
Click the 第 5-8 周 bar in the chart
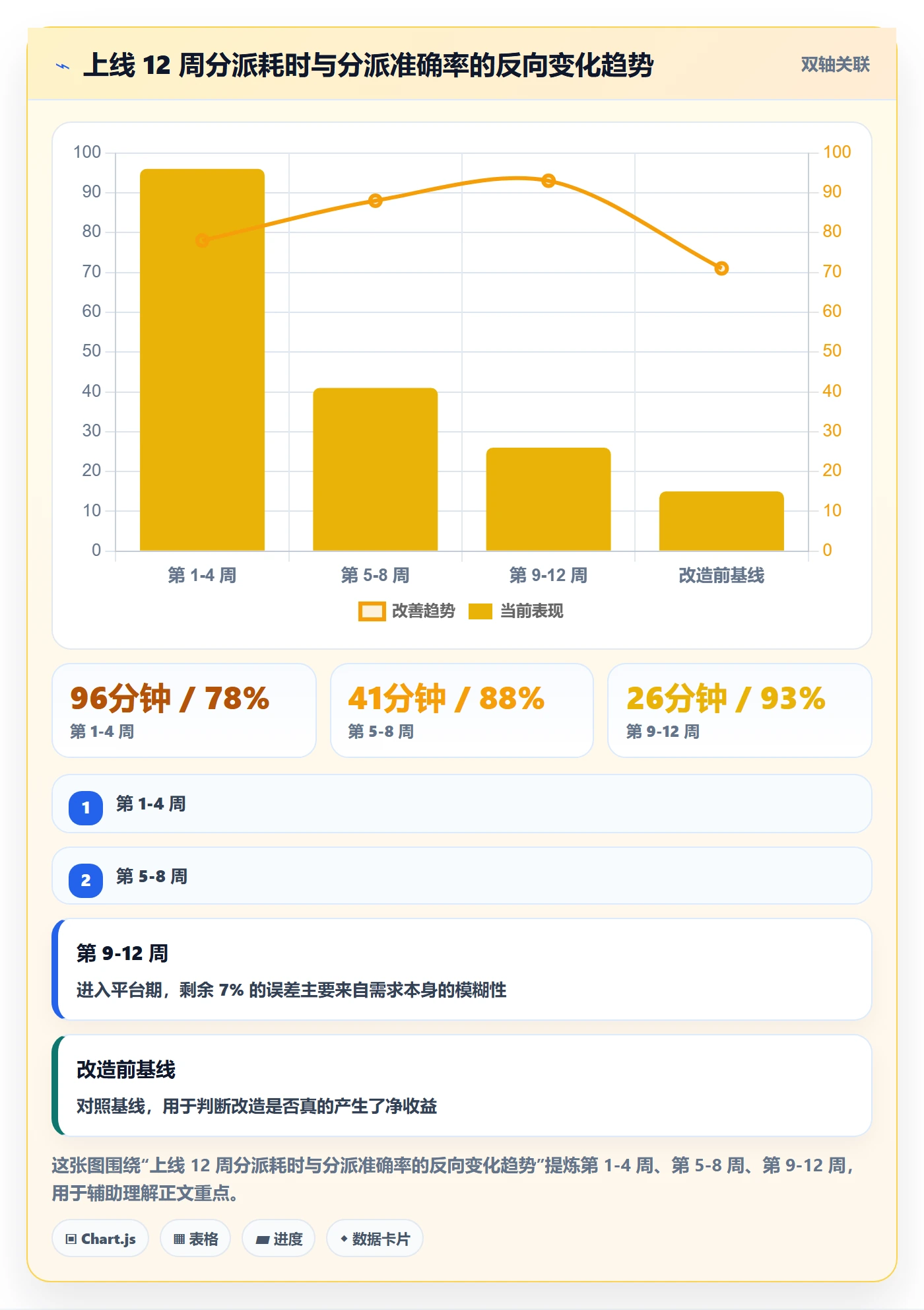coord(375,469)
